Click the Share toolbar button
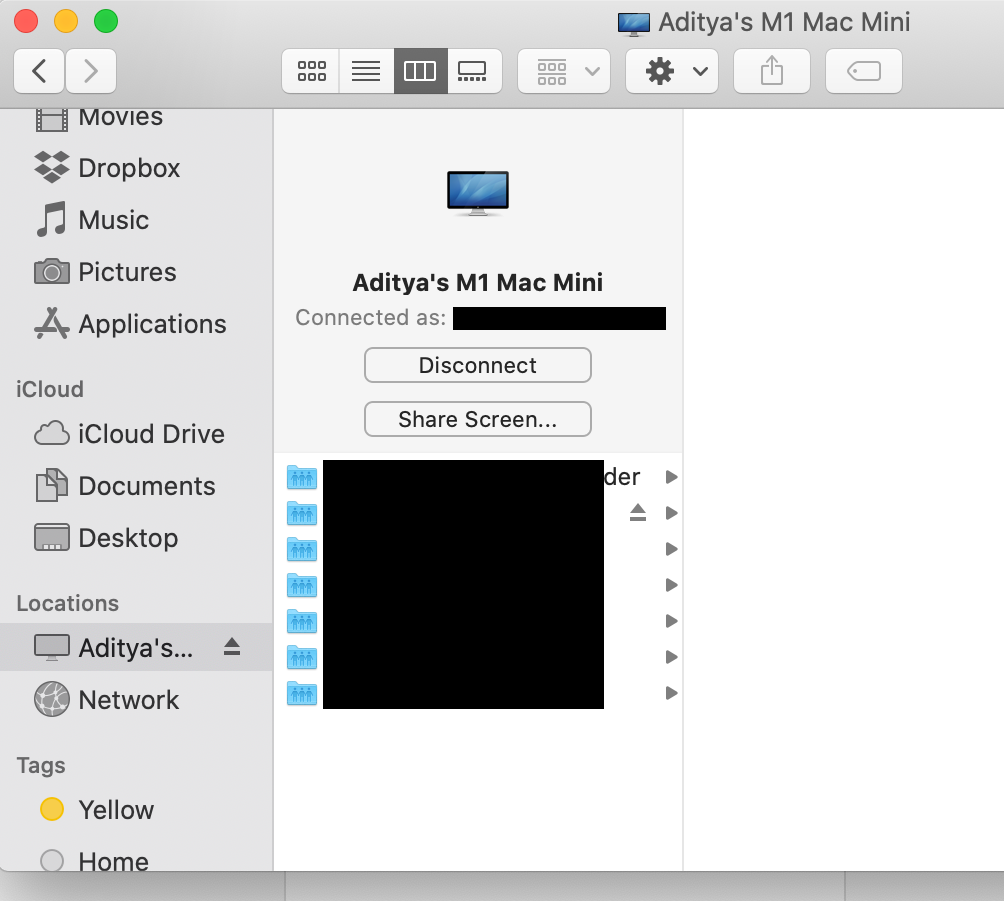 [x=772, y=71]
